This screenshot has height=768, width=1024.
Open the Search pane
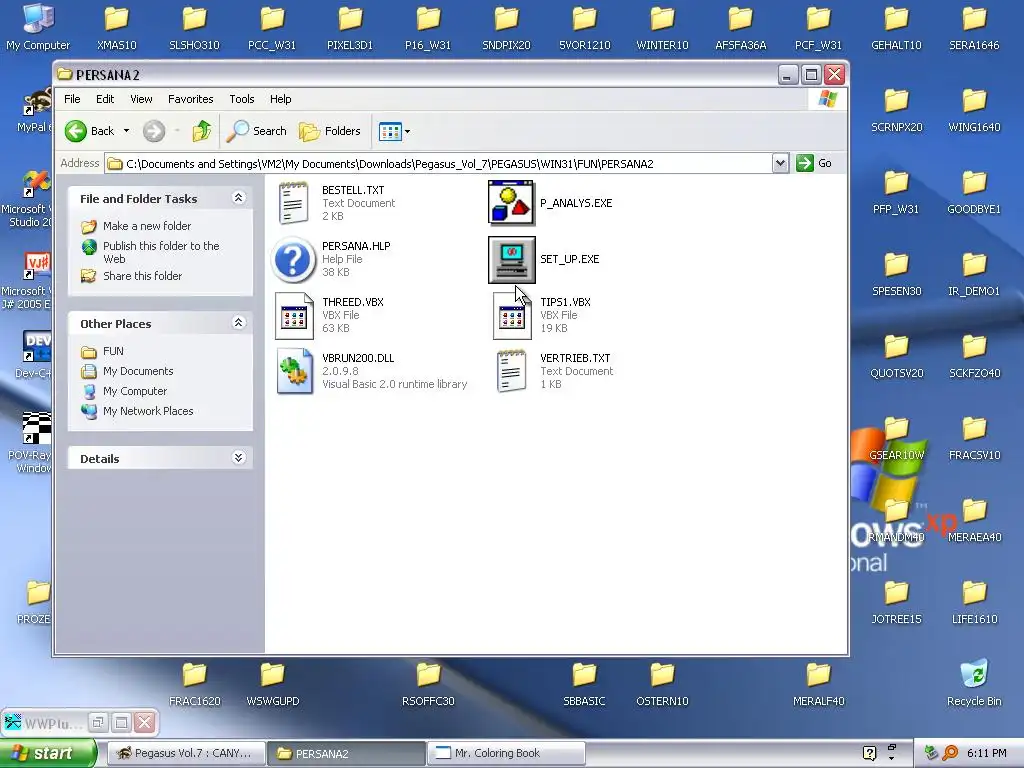pyautogui.click(x=257, y=131)
